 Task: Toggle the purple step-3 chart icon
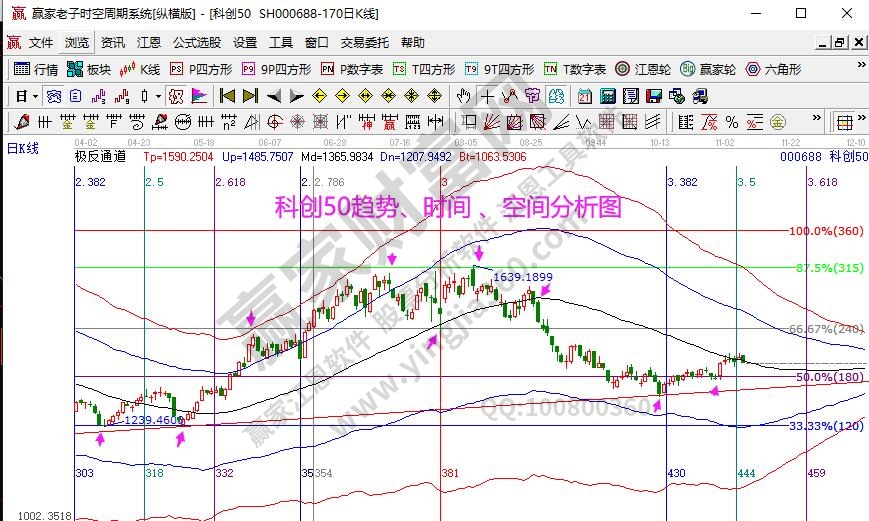point(99,96)
